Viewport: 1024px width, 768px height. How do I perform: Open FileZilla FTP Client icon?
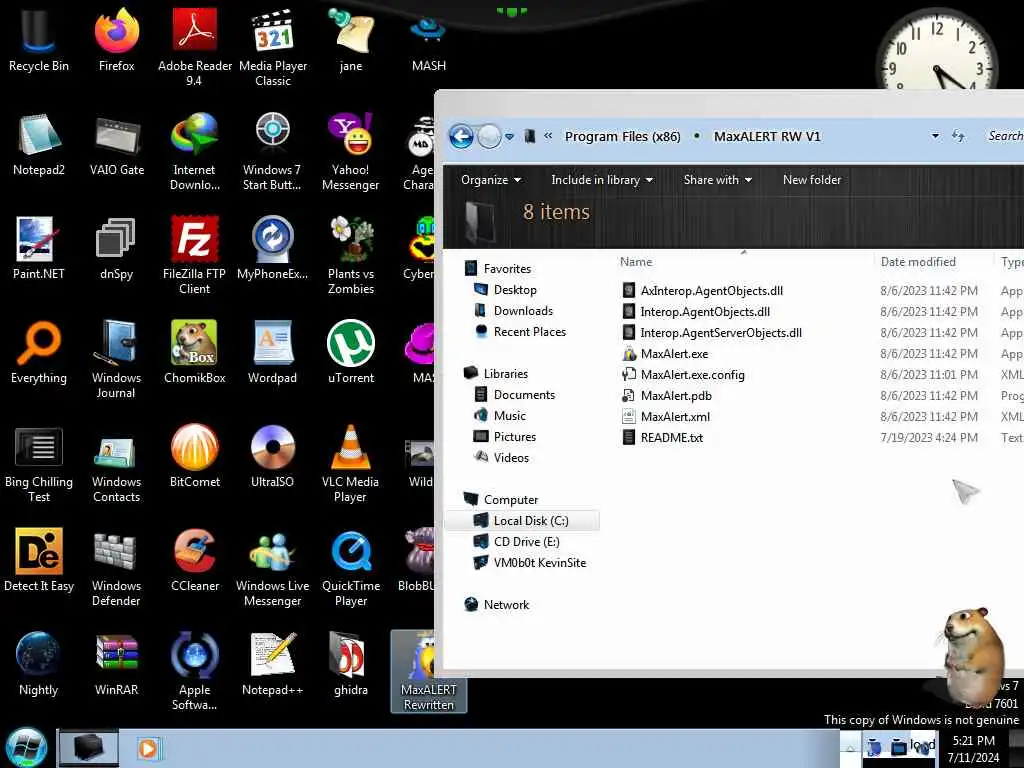(195, 255)
